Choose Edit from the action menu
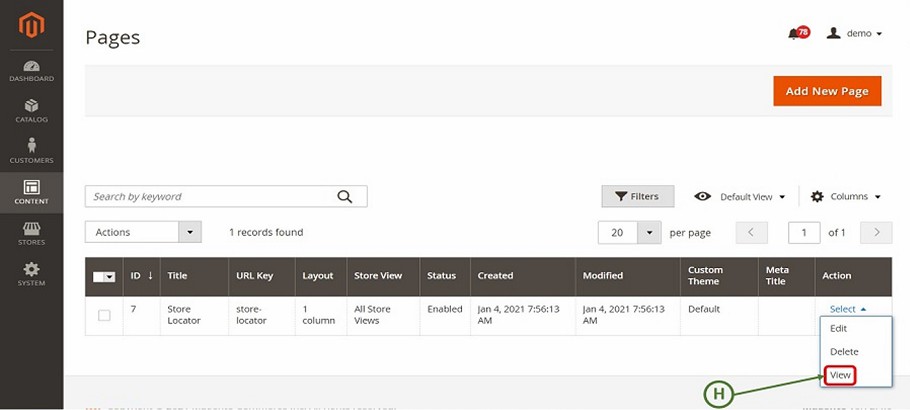910x410 pixels. point(856,328)
